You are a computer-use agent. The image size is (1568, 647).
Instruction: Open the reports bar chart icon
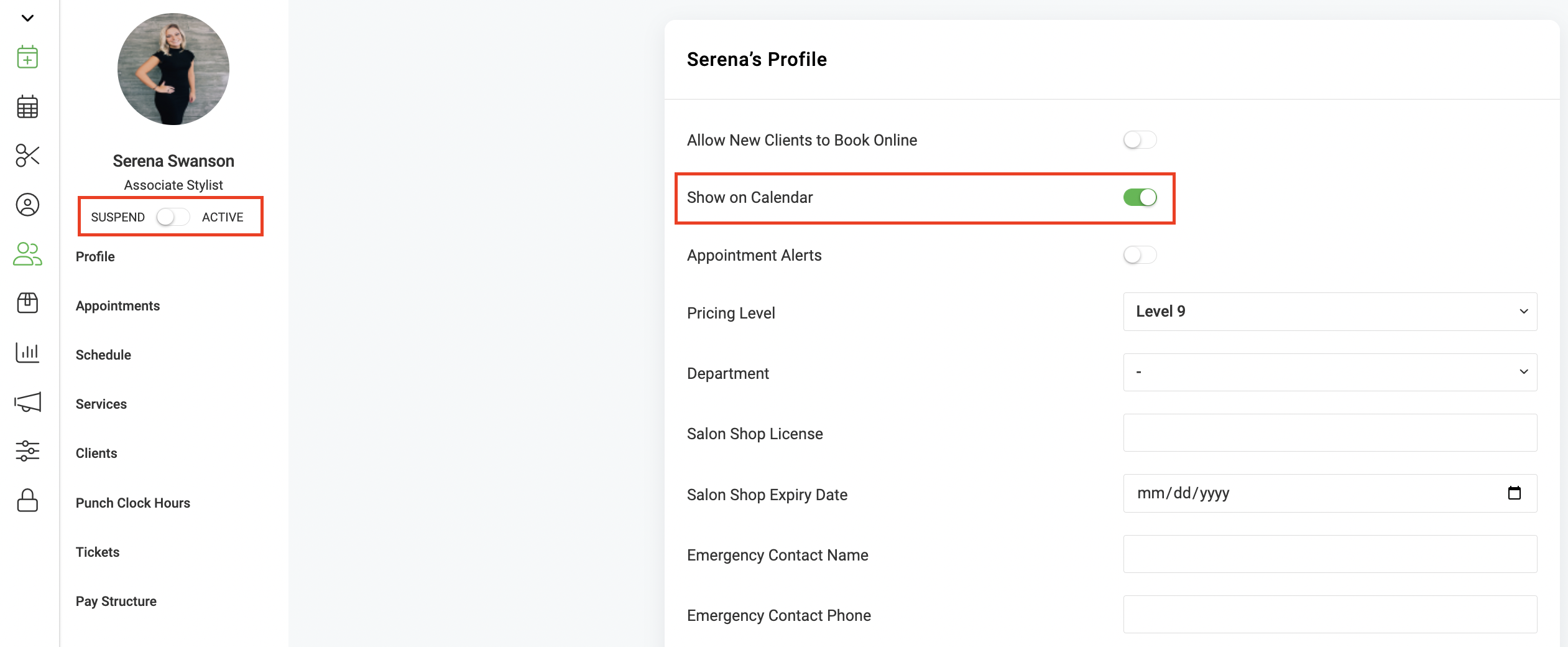coord(27,352)
